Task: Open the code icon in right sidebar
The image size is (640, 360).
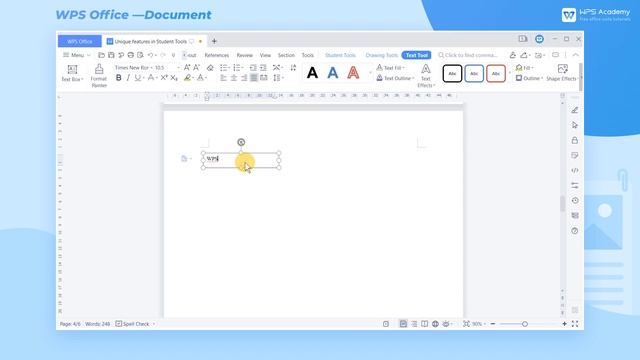Action: click(x=575, y=170)
